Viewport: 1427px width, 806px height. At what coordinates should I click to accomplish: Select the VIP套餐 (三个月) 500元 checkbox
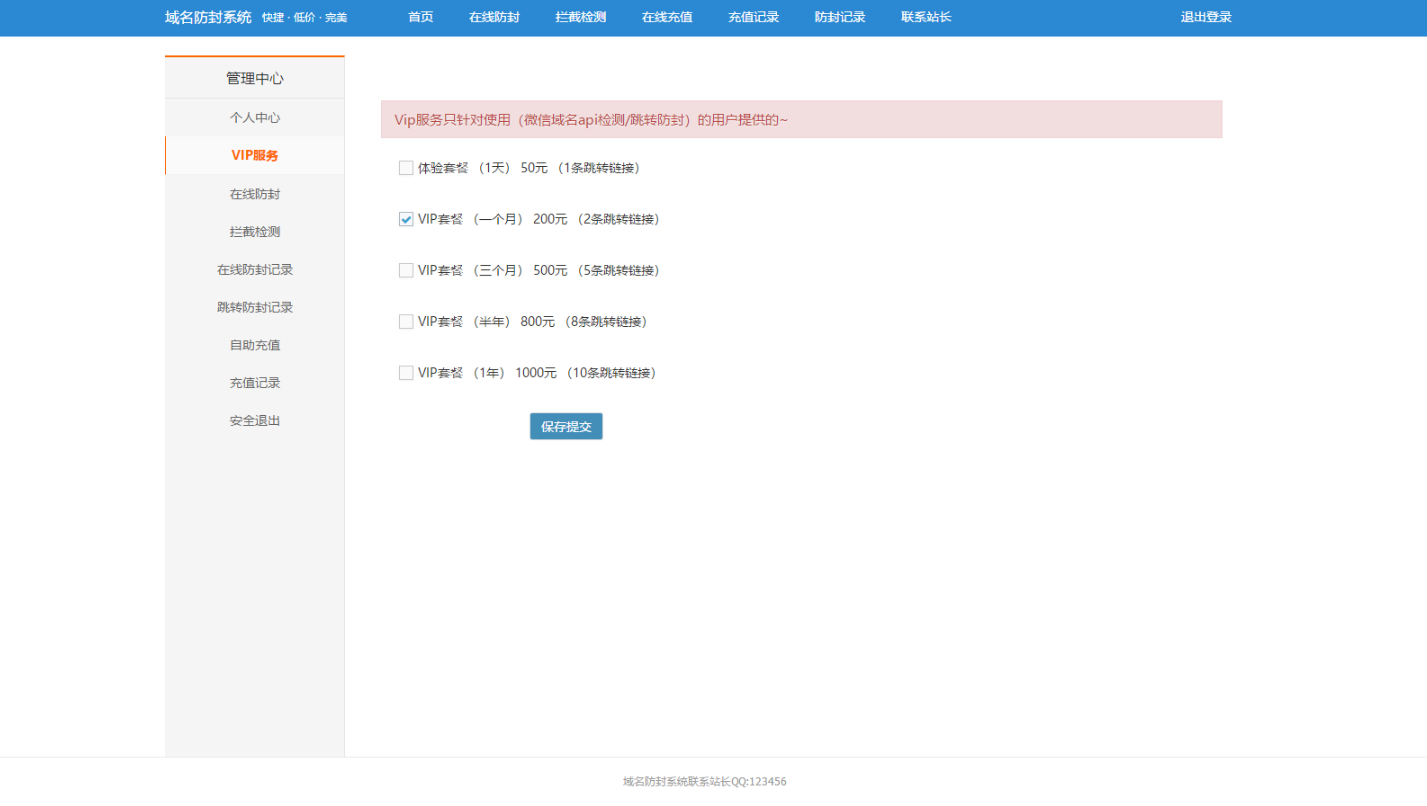pos(406,270)
